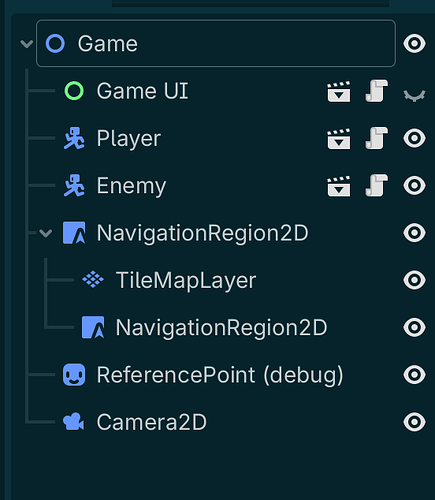Open the Game UI scene in editor
The image size is (435, 500).
339,91
